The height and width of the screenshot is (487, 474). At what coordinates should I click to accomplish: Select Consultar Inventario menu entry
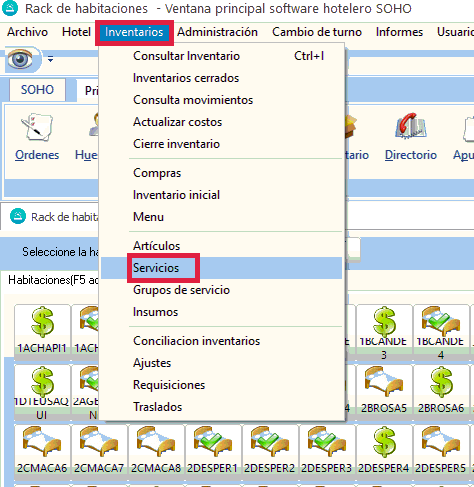[221, 56]
